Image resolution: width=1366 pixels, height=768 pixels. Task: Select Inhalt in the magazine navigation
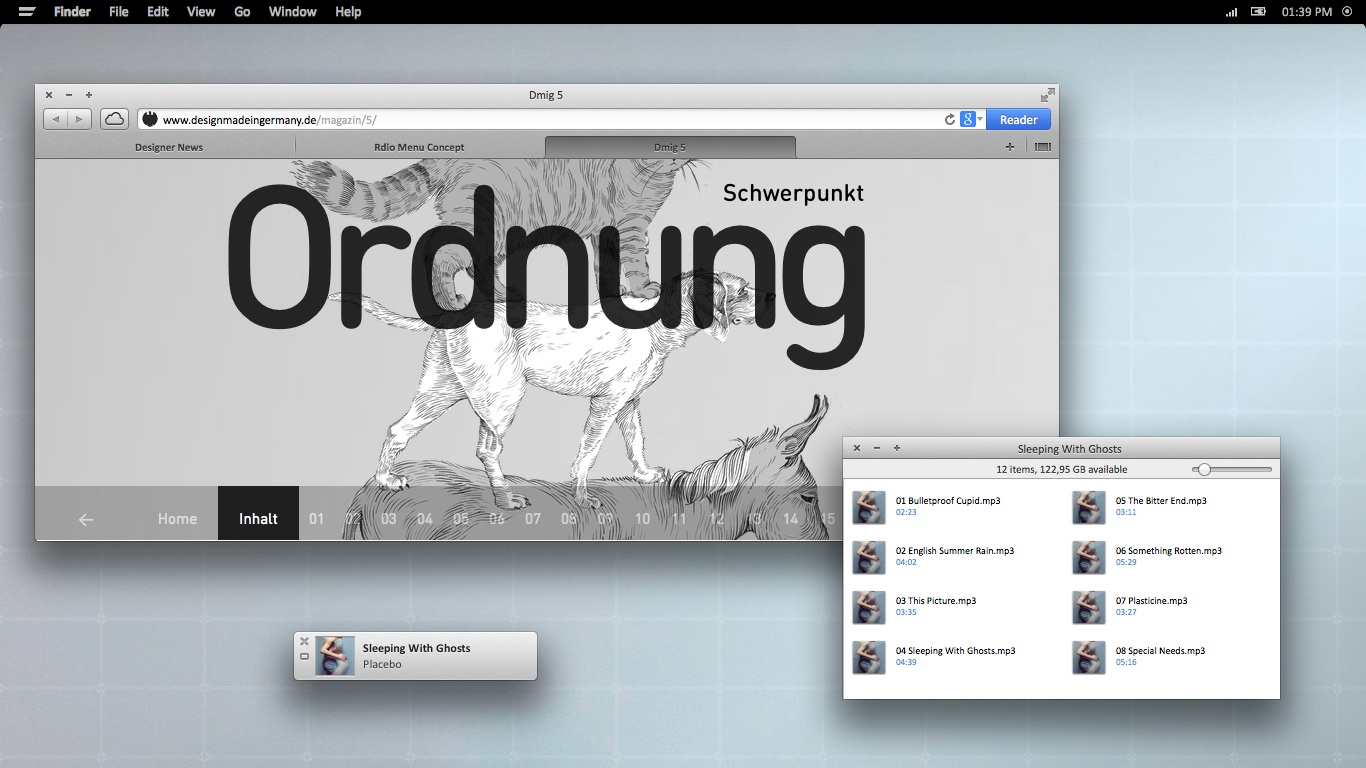[258, 513]
